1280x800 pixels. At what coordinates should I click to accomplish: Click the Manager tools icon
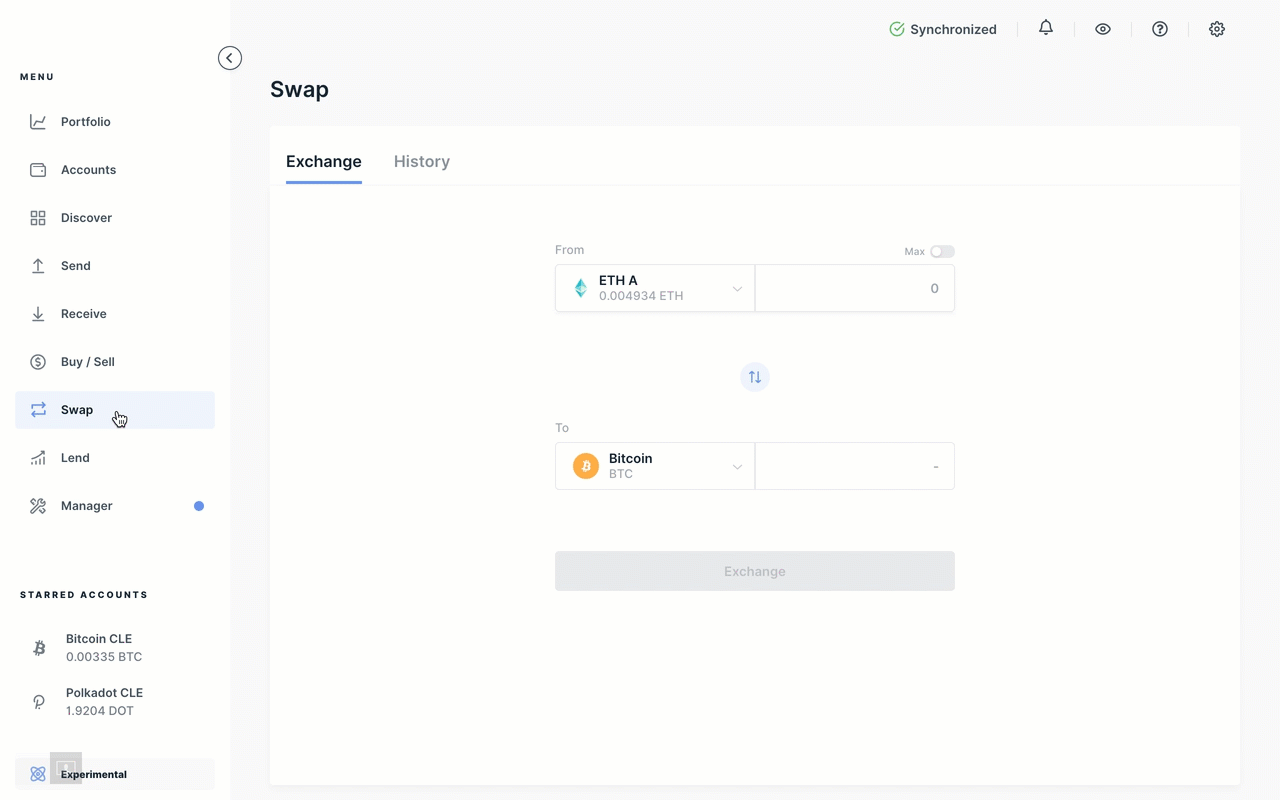click(x=38, y=506)
